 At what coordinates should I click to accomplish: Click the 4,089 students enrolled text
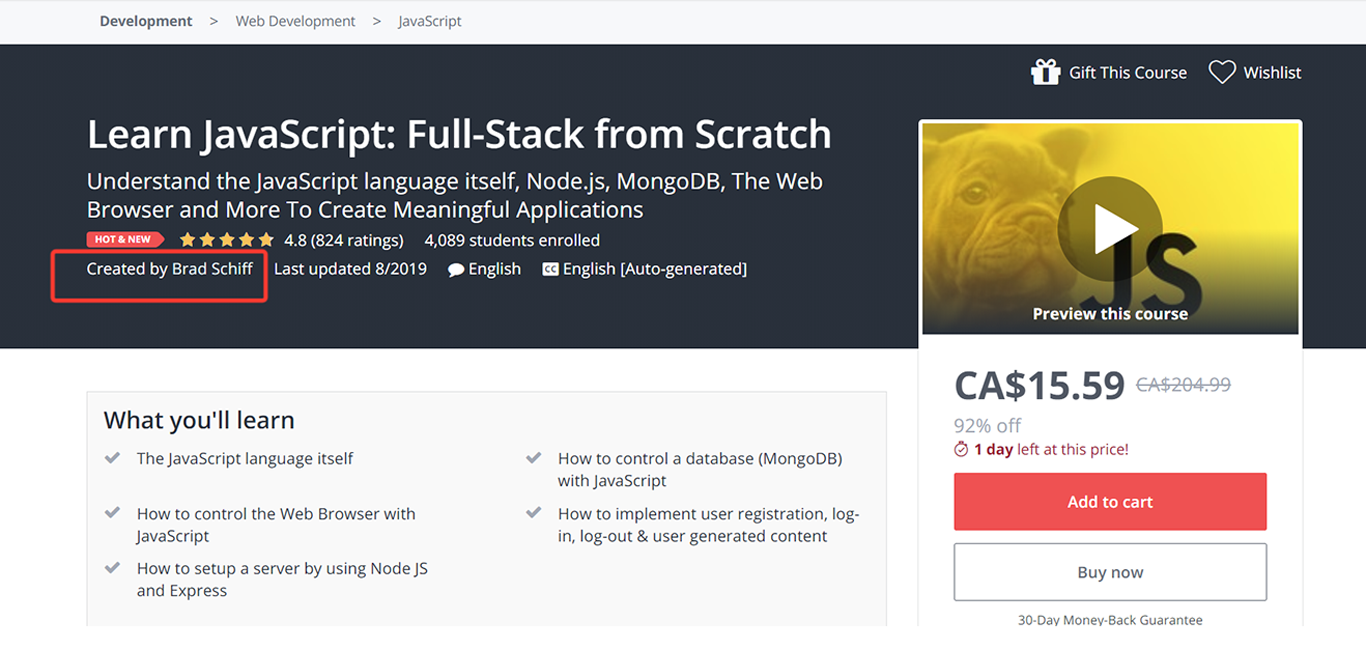point(512,240)
